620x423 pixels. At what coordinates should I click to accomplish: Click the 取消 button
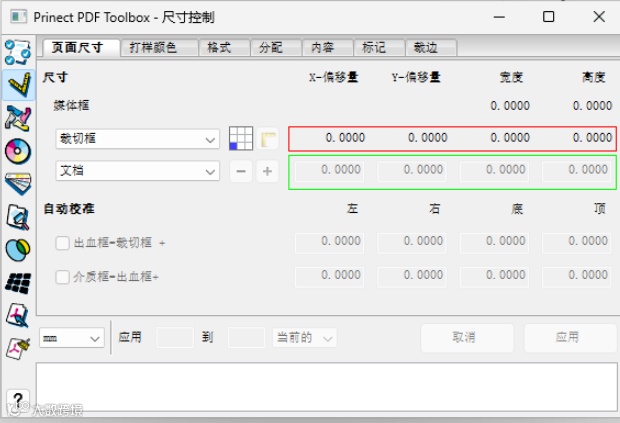coord(467,338)
